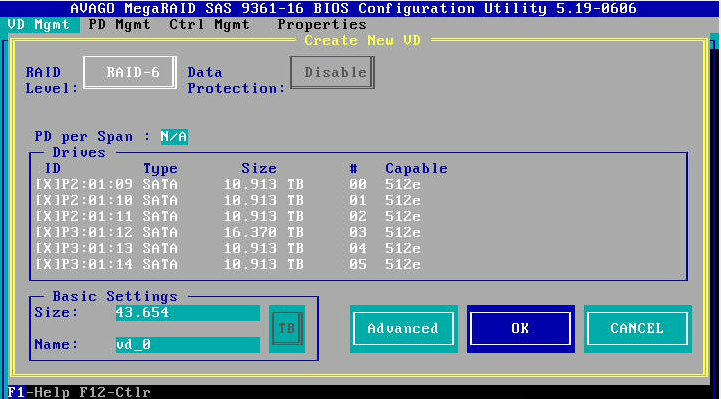Click F12-Ctlr in the status bar
721x399 pixels.
115,392
